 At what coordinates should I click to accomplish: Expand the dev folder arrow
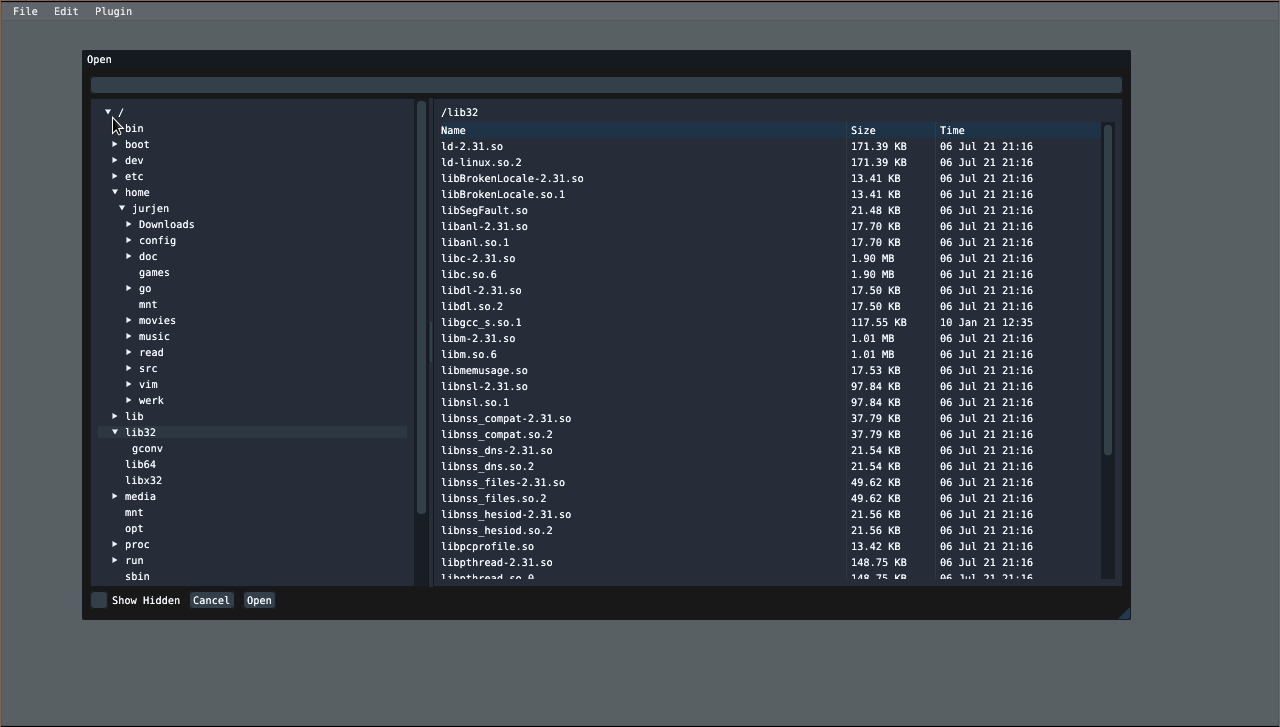pos(115,160)
